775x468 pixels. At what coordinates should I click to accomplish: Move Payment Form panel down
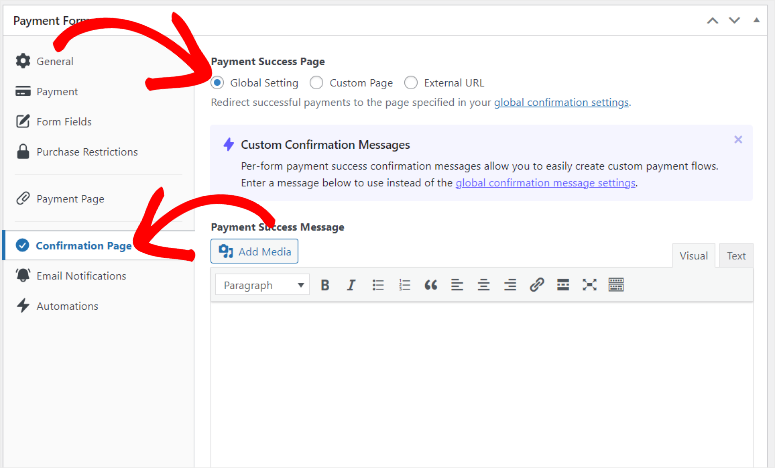(x=734, y=21)
